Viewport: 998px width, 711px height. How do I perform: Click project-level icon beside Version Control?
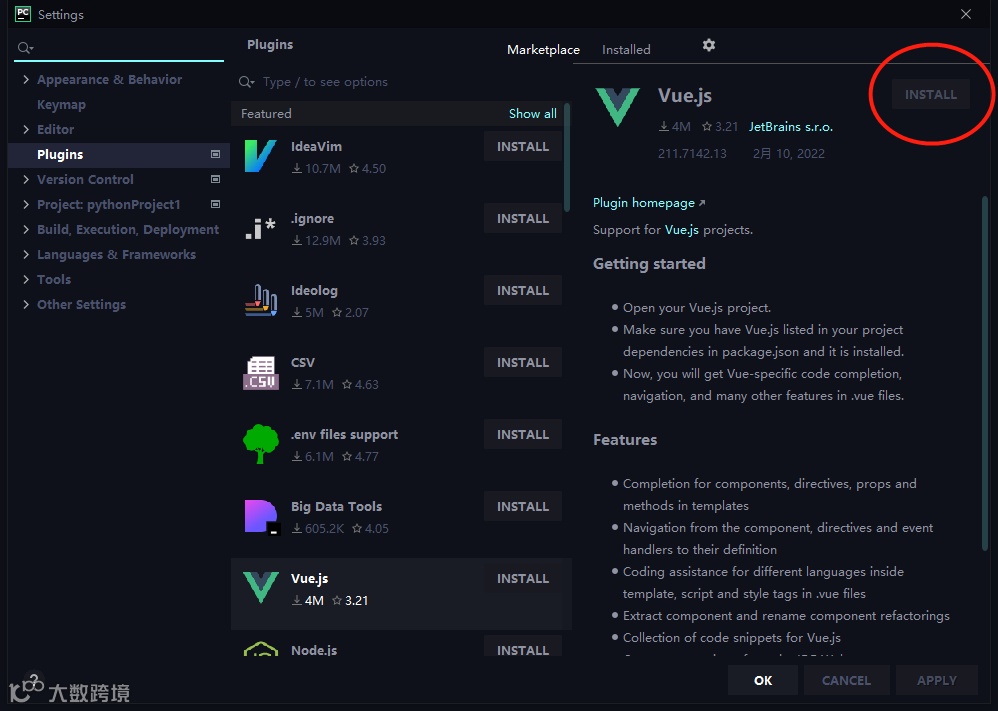coord(215,180)
